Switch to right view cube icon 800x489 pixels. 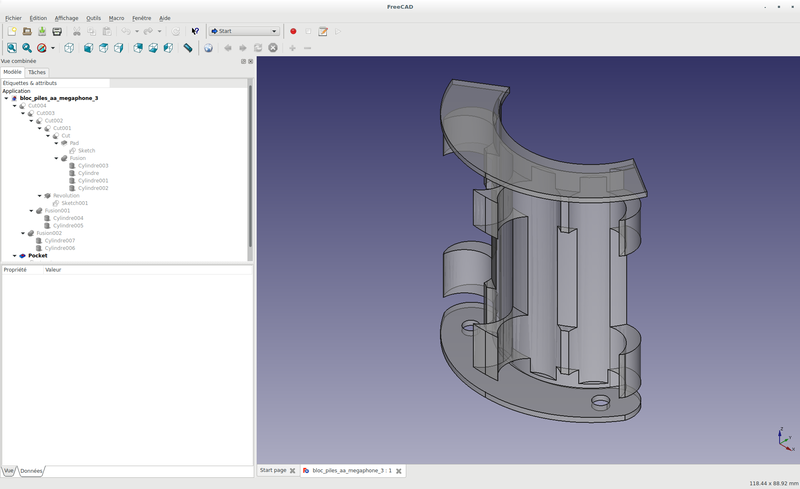118,48
